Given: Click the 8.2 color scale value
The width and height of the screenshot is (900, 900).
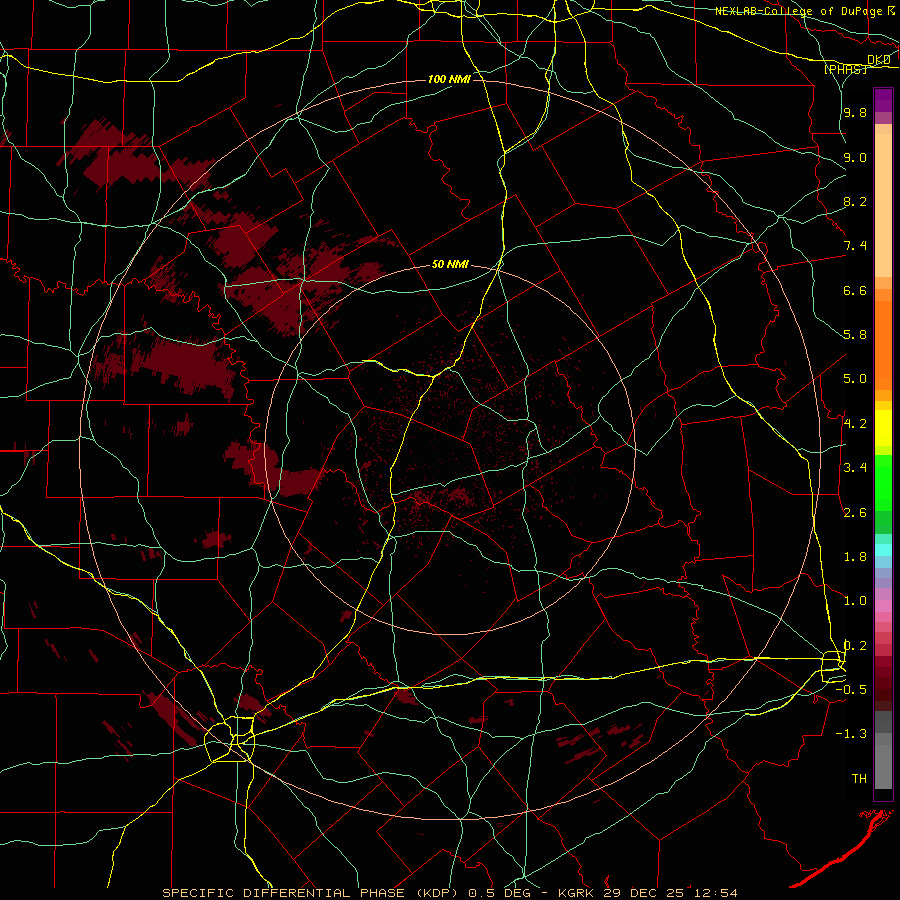Looking at the screenshot, I should (x=855, y=201).
